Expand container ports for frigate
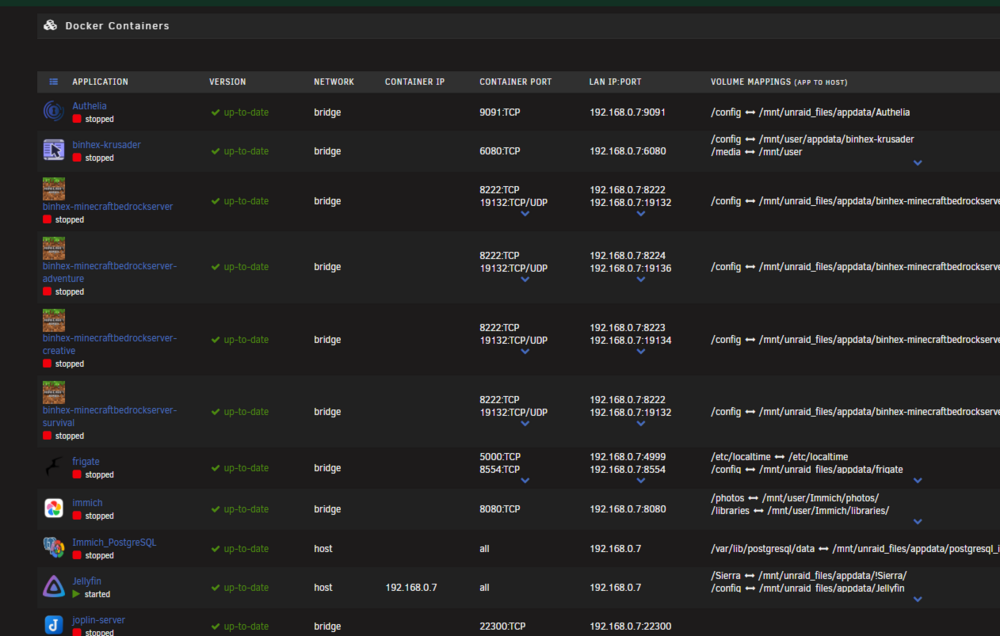This screenshot has height=636, width=1000. 525,481
